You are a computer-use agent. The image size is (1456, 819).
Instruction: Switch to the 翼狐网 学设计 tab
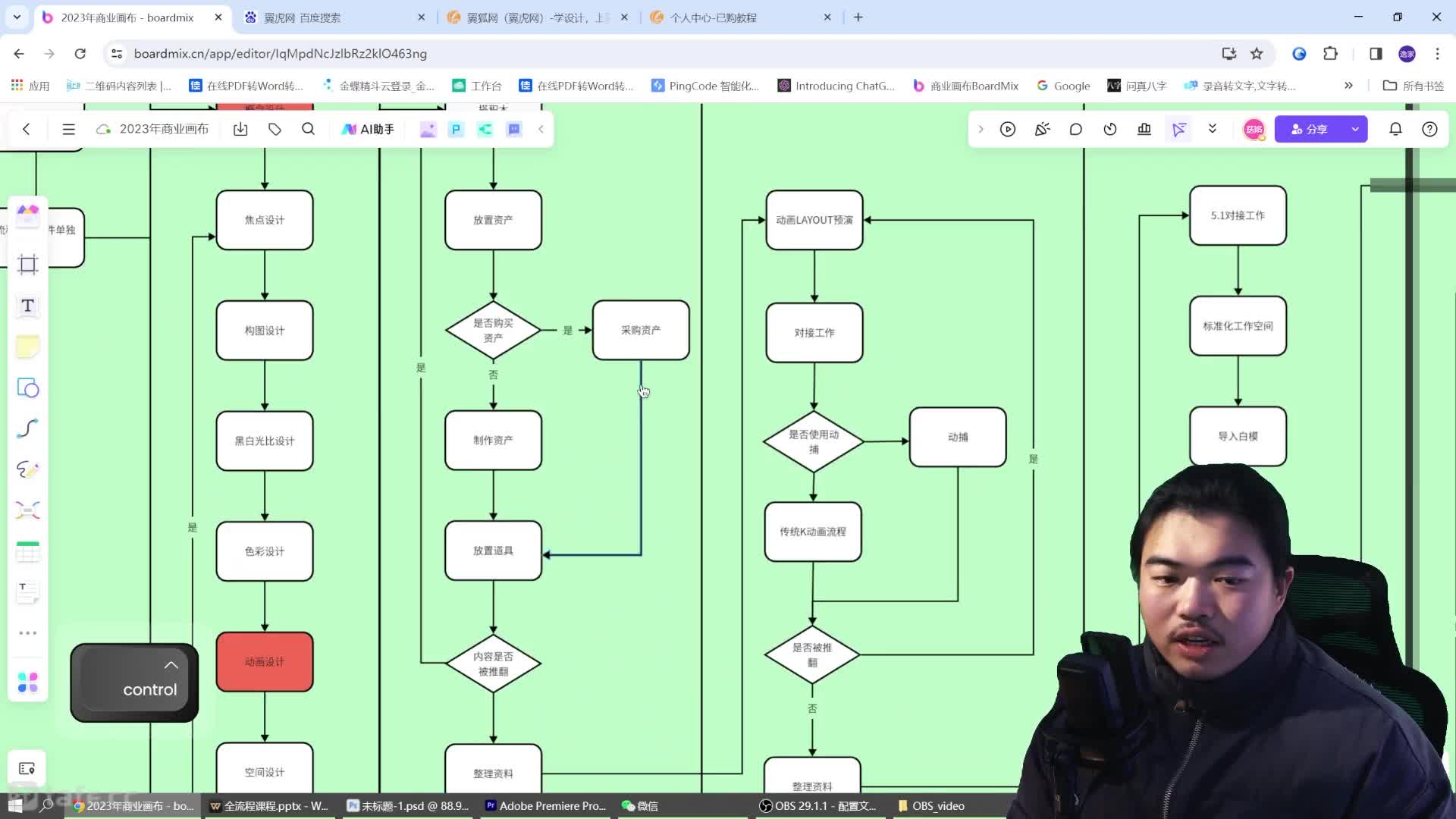(538, 17)
